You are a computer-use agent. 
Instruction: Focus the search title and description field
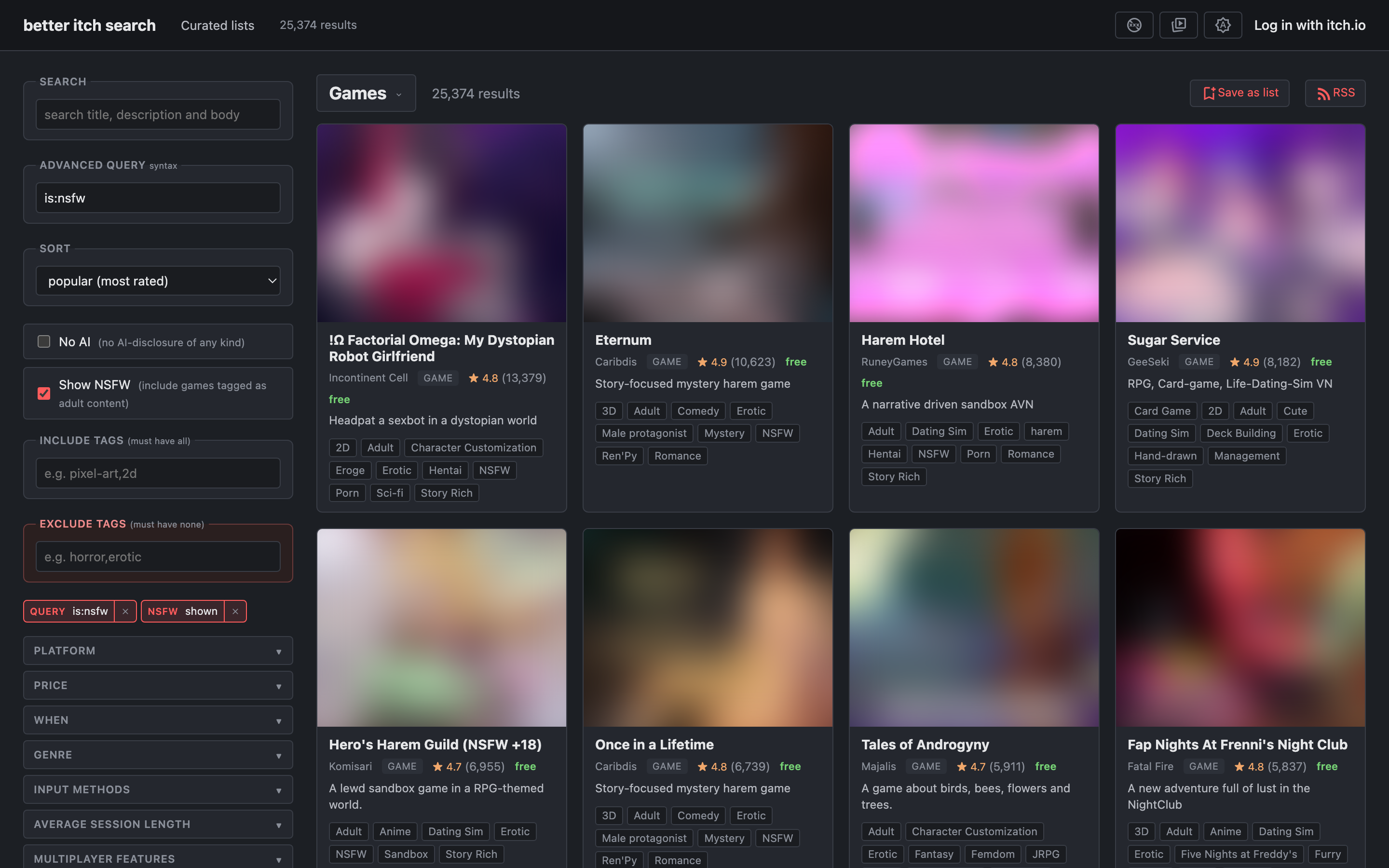pyautogui.click(x=158, y=114)
